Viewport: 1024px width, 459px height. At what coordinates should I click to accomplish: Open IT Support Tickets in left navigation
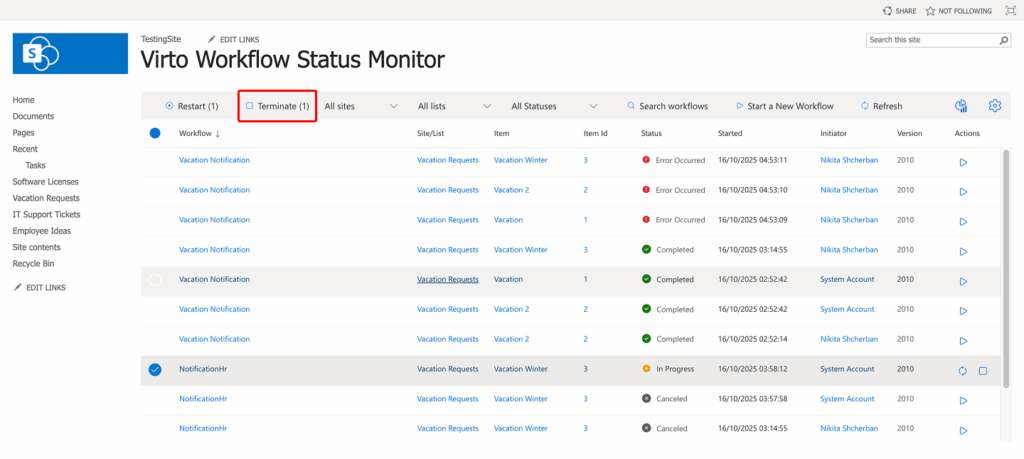pyautogui.click(x=46, y=214)
